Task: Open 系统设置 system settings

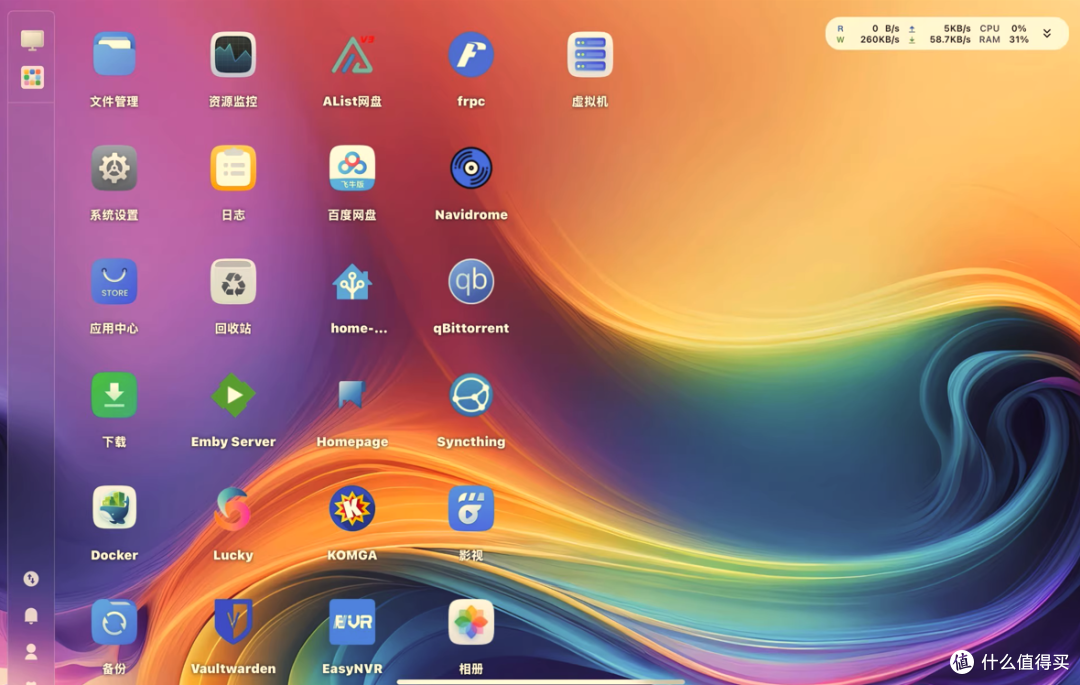Action: pos(114,168)
